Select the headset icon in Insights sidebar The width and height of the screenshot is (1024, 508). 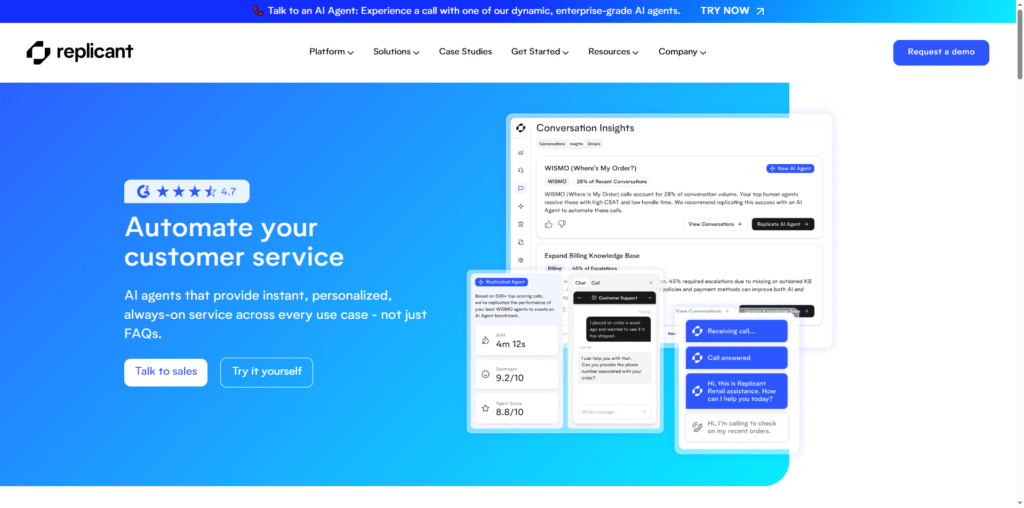coord(520,170)
